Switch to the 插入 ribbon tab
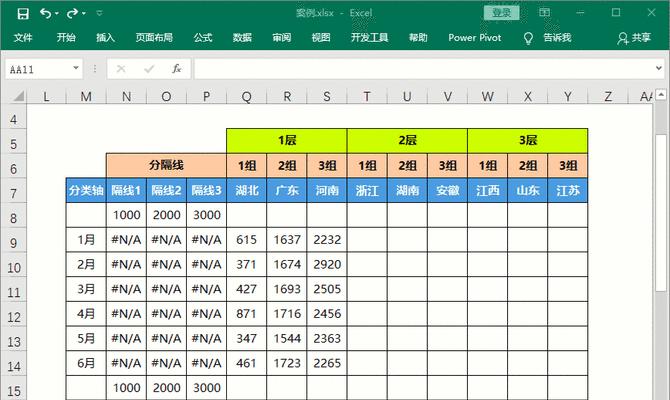670x400 pixels. (106, 38)
